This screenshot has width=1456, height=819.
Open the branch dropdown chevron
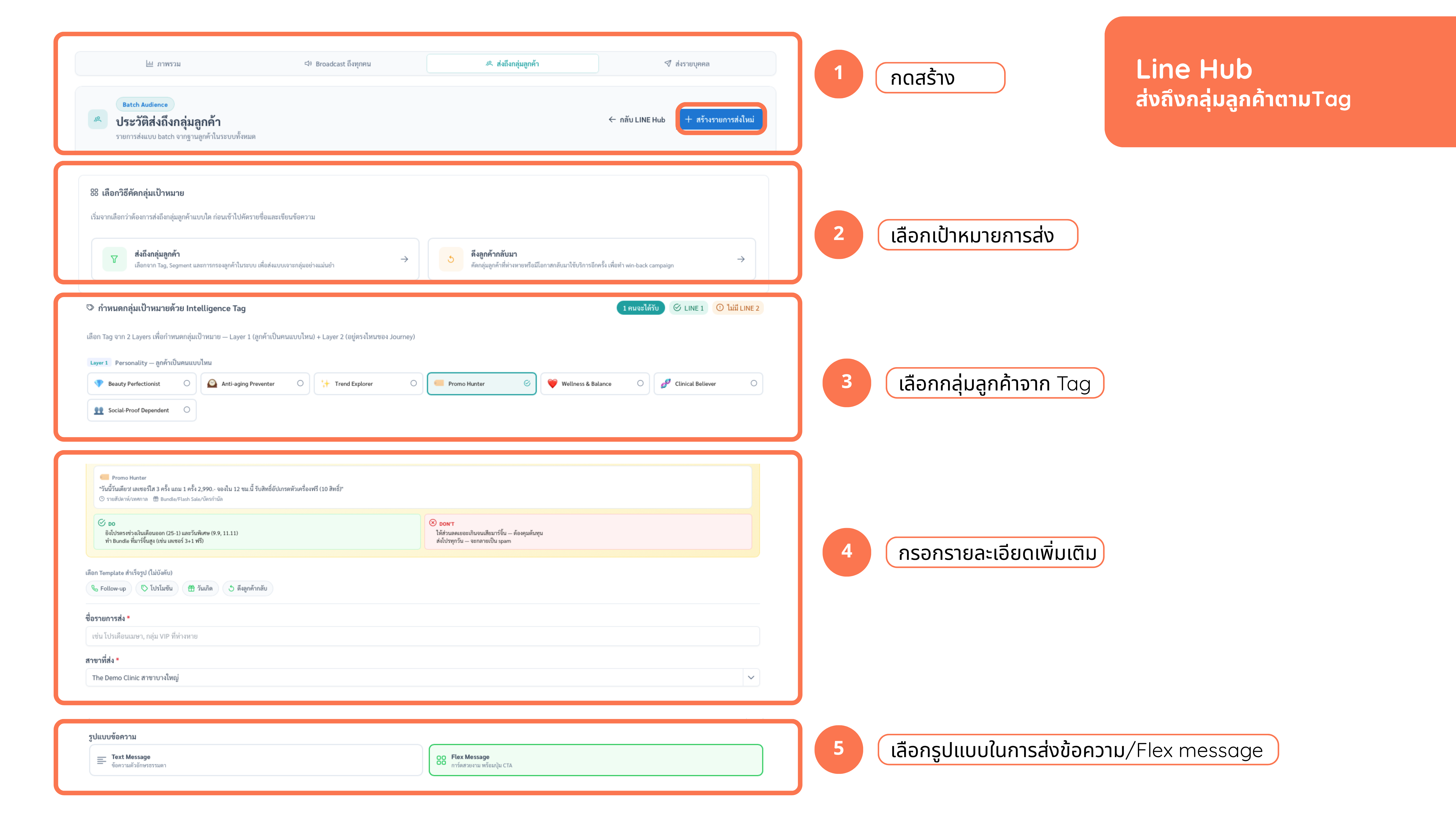pos(751,677)
